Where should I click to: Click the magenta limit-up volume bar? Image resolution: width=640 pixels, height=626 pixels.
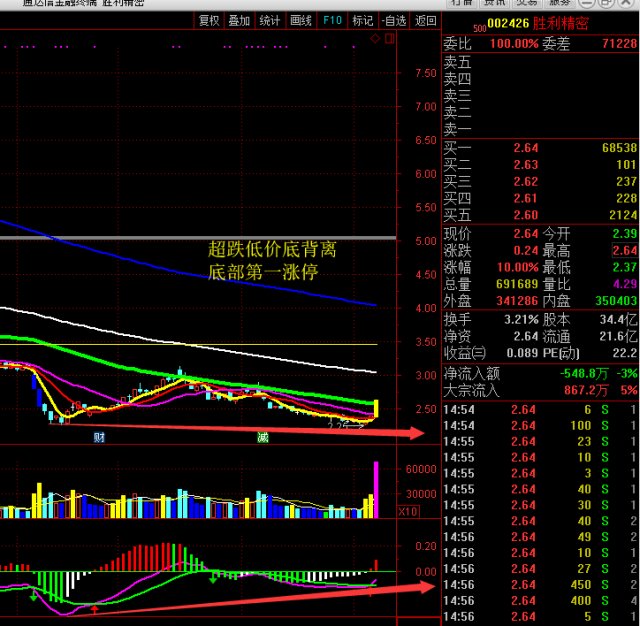[x=376, y=489]
